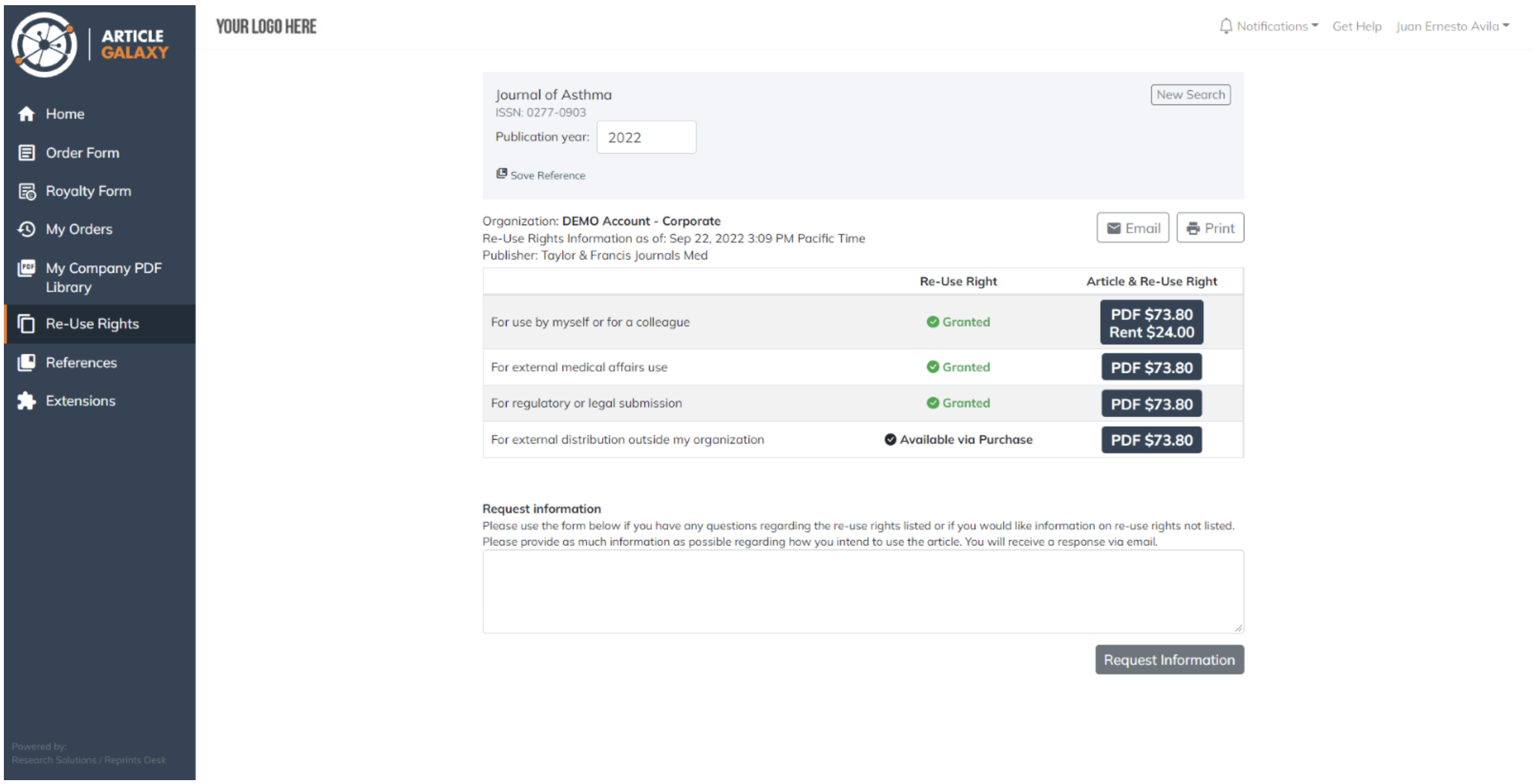
Task: Click the notifications bell icon
Action: (1226, 26)
